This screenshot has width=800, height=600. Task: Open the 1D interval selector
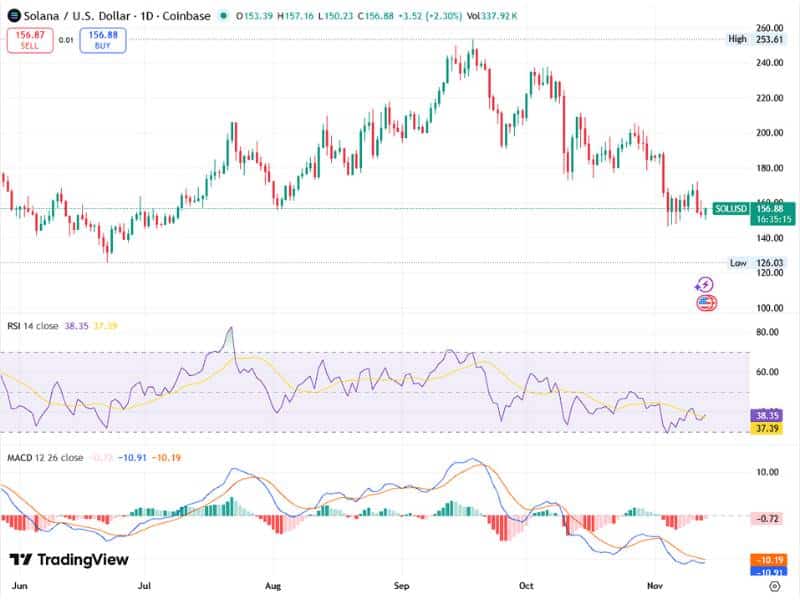pyautogui.click(x=146, y=15)
